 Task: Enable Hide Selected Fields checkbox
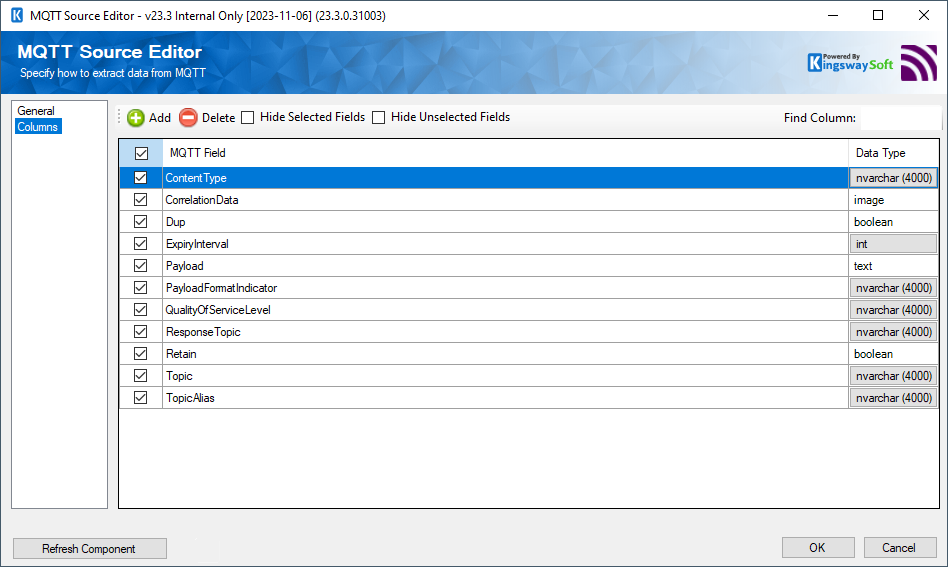click(x=248, y=117)
